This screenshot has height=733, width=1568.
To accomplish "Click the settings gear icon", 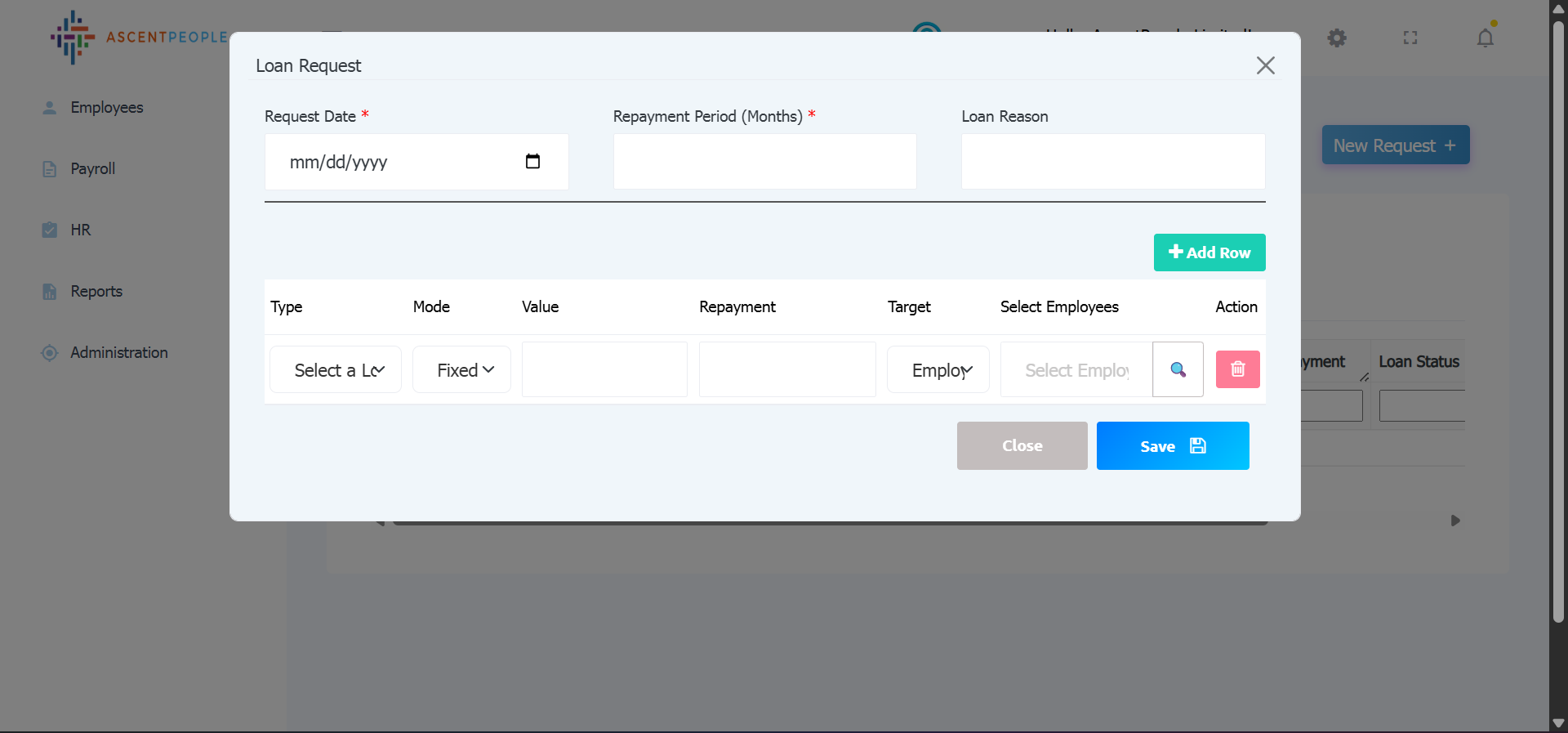I will click(x=1336, y=38).
